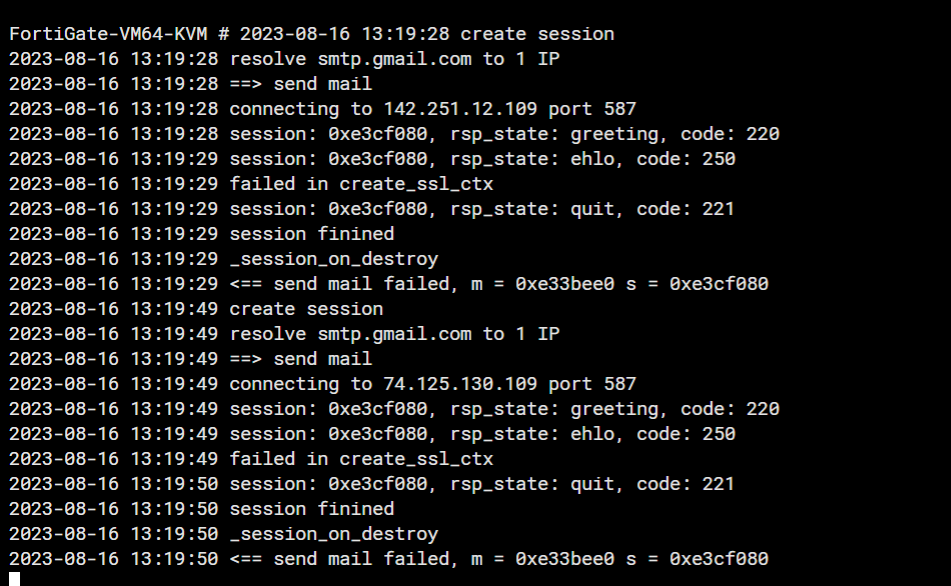Click the greeting code 220 line at 13:19:49
The width and height of the screenshot is (951, 586).
[504, 409]
